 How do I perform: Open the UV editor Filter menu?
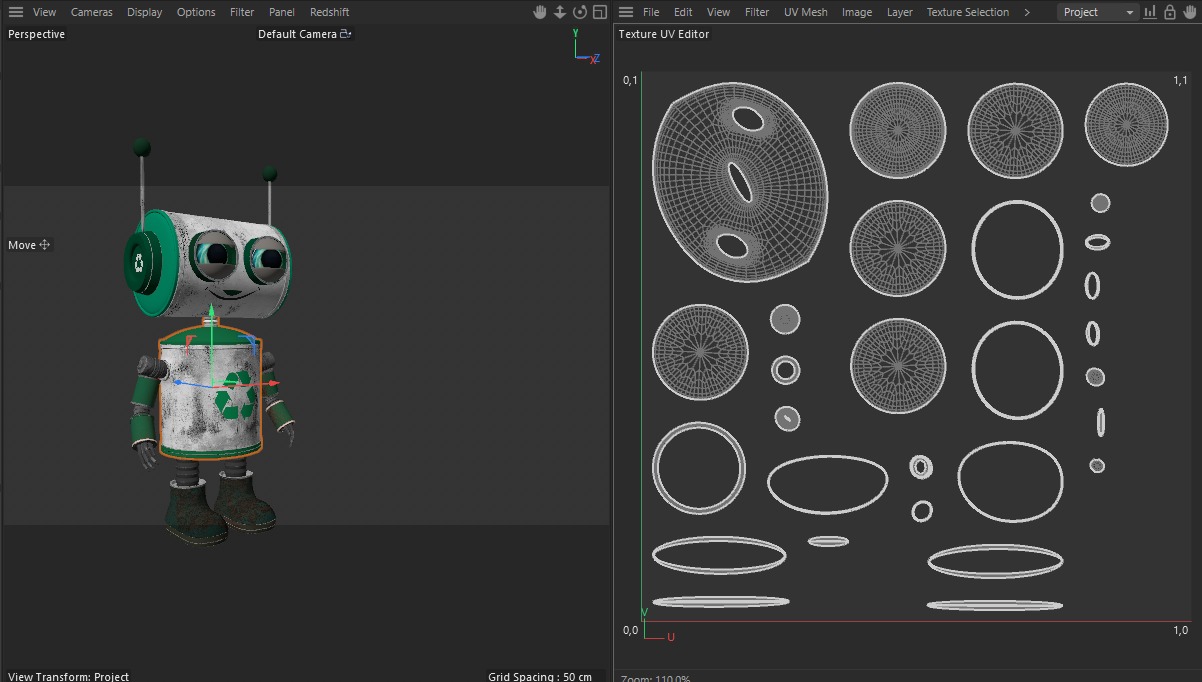click(x=758, y=12)
